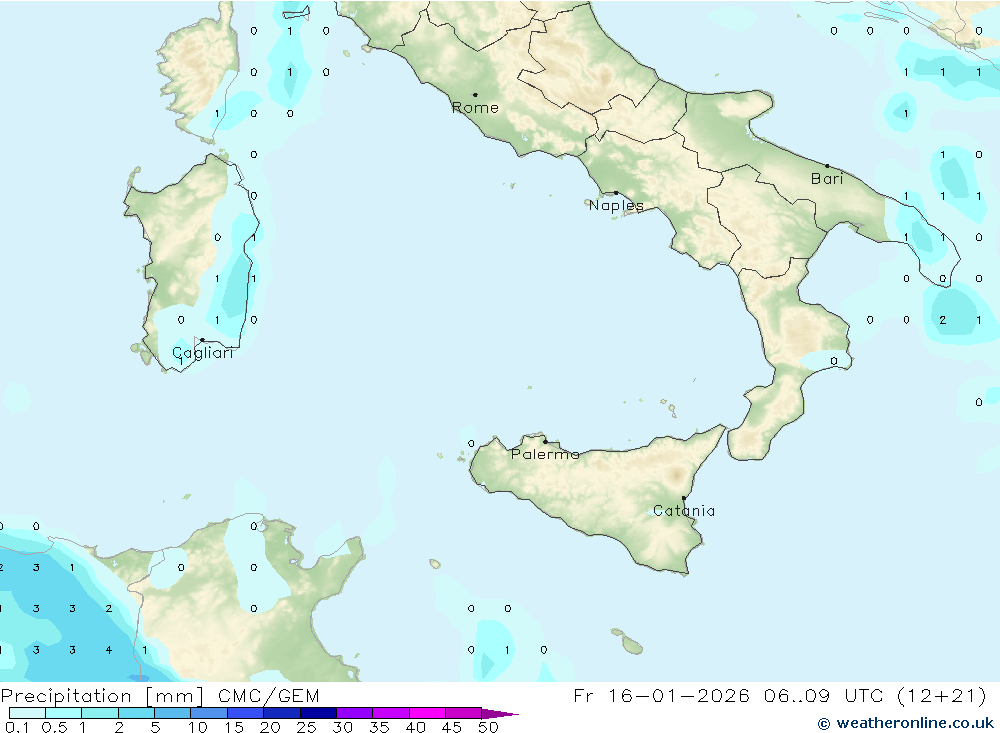Select the Cagliari city label
Viewport: 1000px width, 733px height.
point(203,353)
